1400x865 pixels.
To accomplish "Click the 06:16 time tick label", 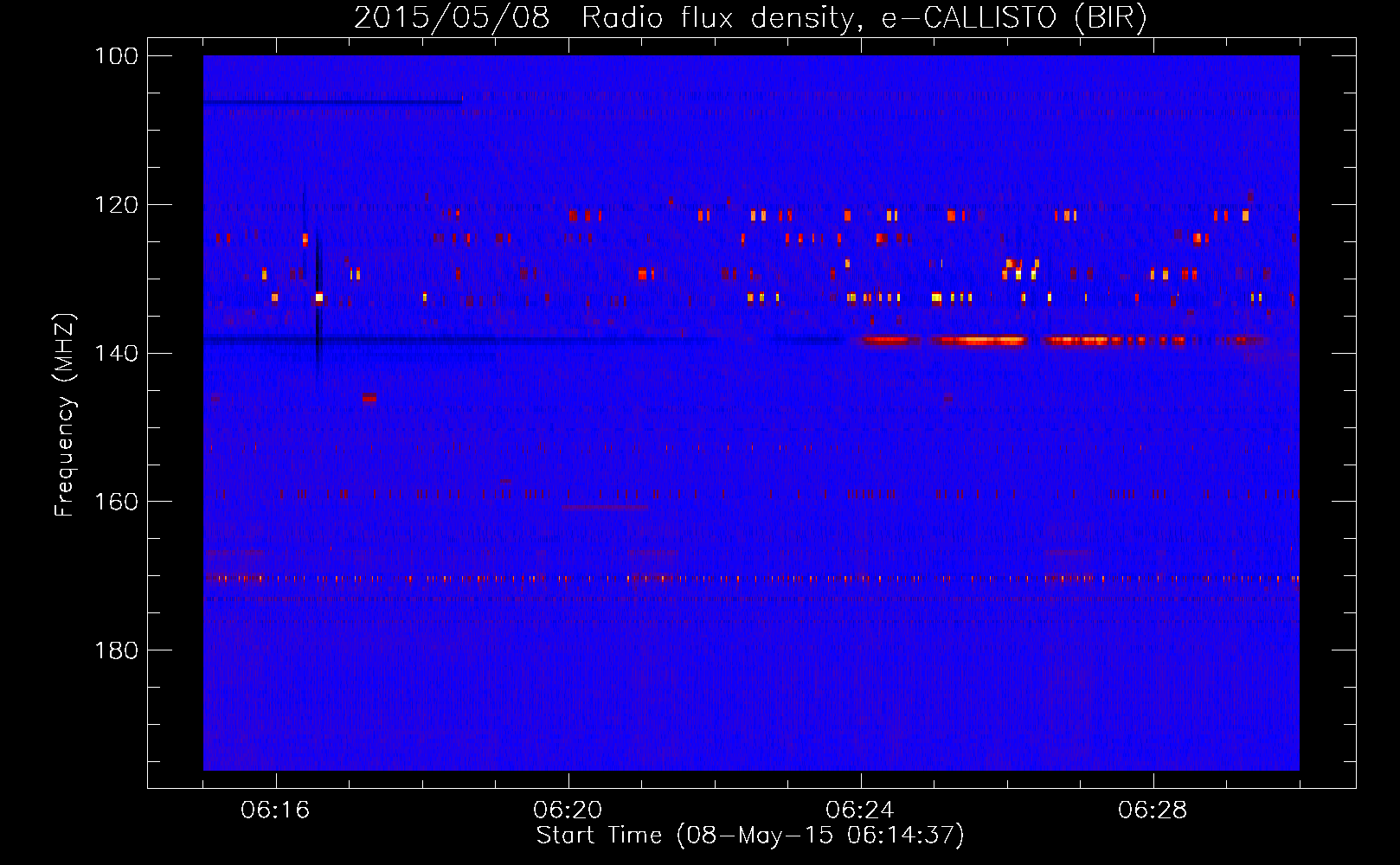I will pos(275,811).
